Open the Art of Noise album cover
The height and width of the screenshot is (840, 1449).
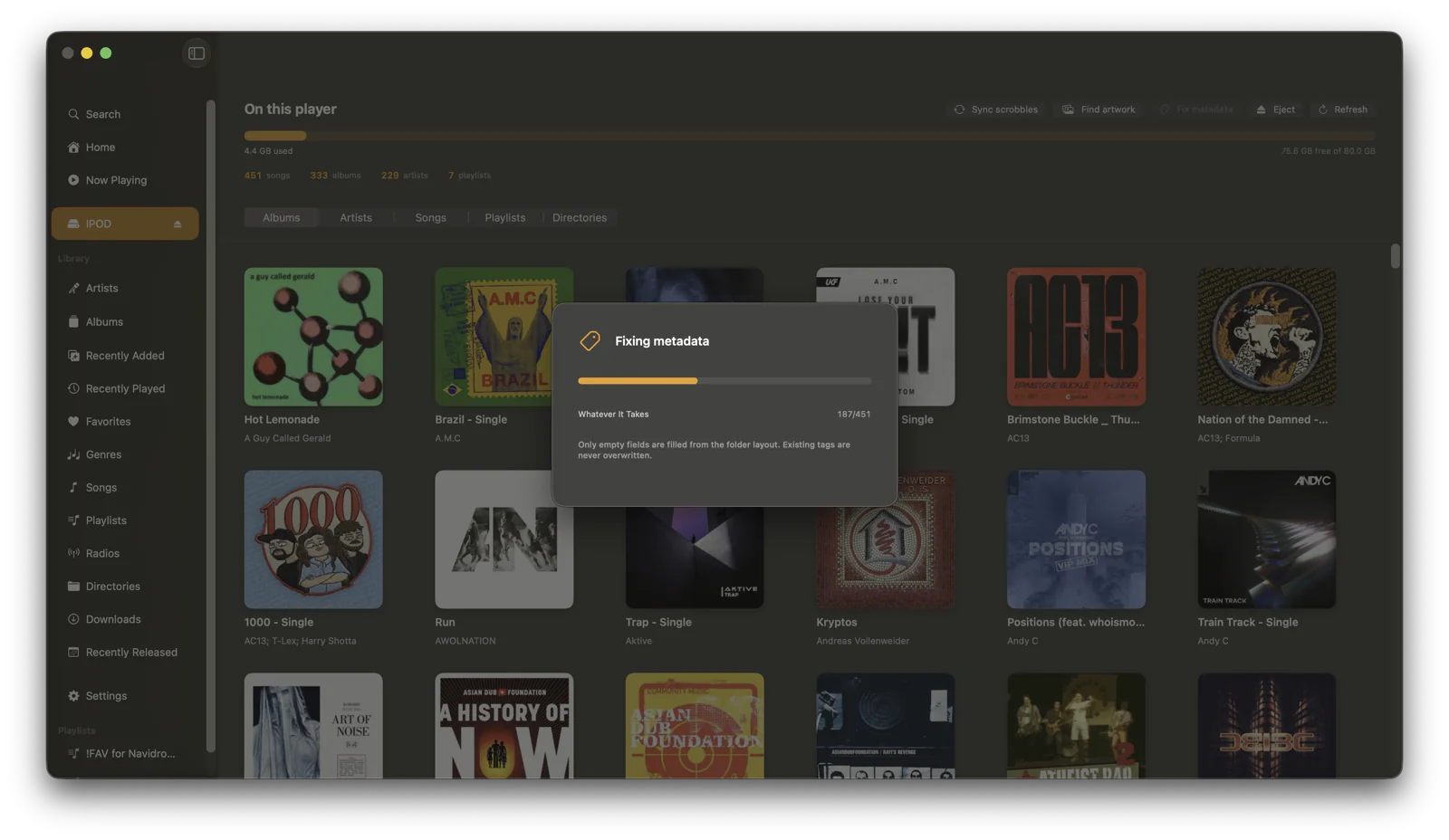coord(313,726)
